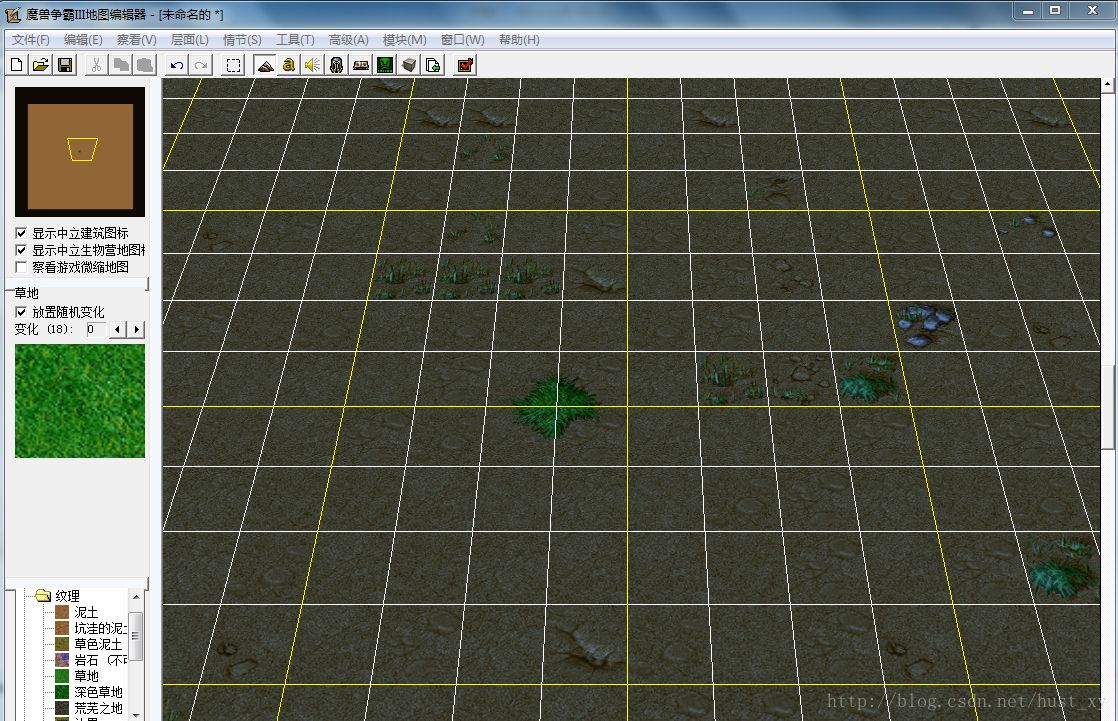Open the 窗口(W) menu
The image size is (1118, 721).
pyautogui.click(x=463, y=40)
